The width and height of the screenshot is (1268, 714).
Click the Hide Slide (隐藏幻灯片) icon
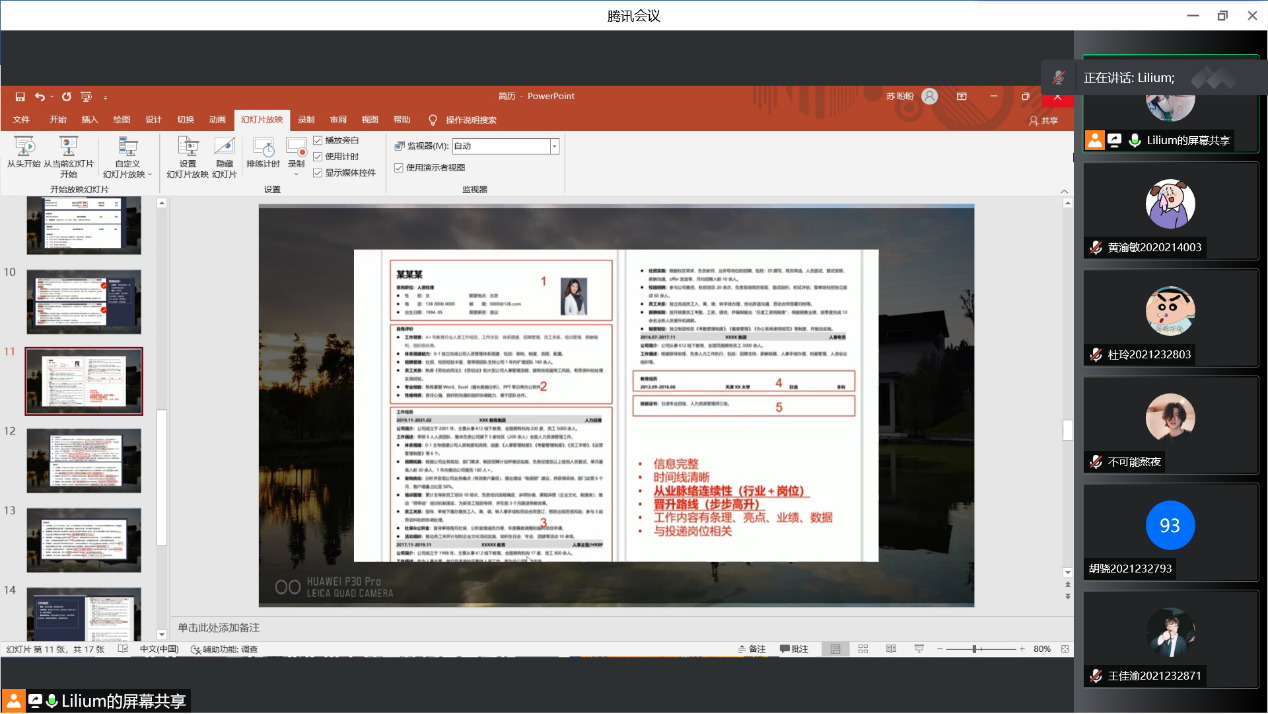224,148
